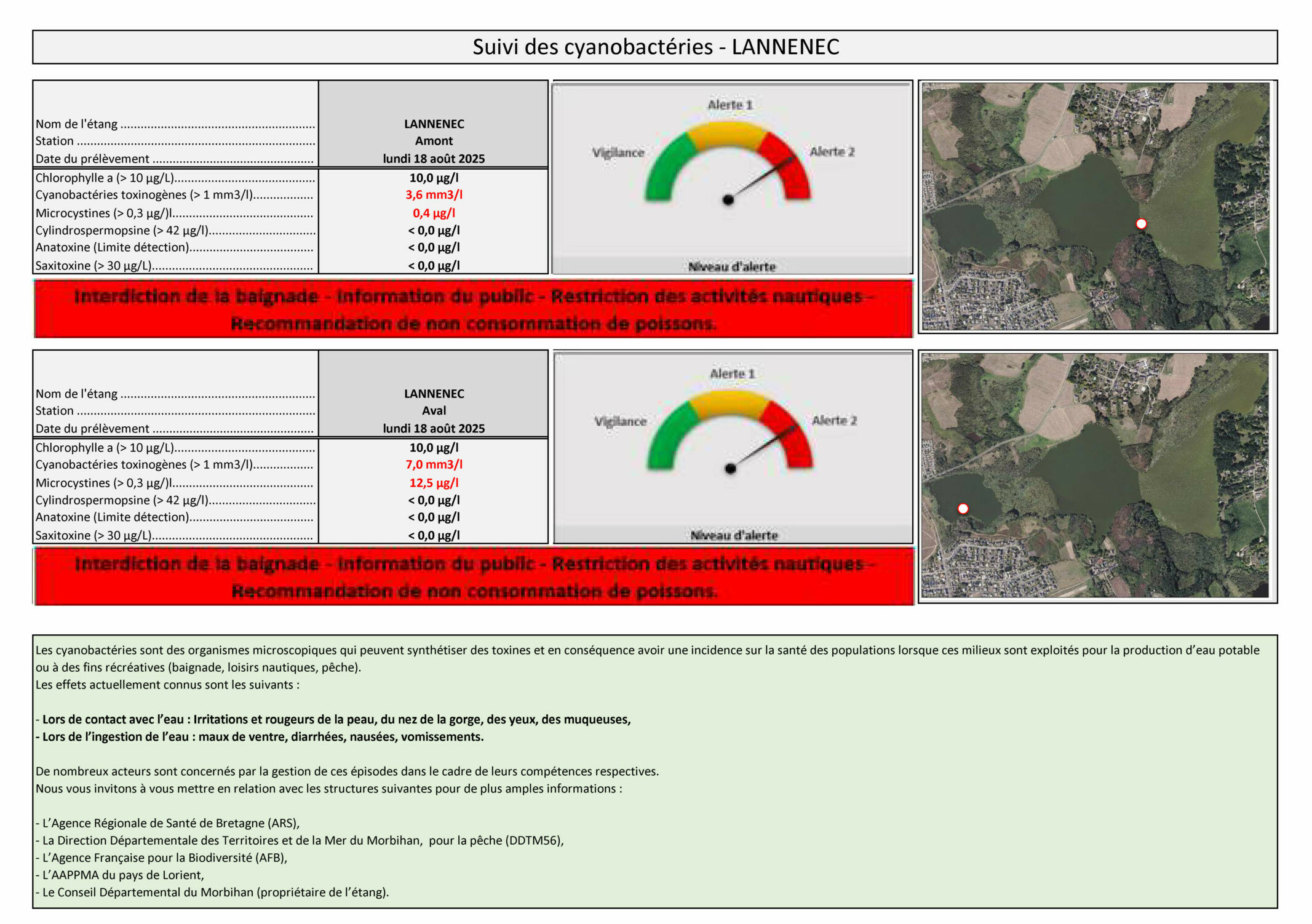Click the Aval station name cell
Screen dimensions: 1312x924
434,410
